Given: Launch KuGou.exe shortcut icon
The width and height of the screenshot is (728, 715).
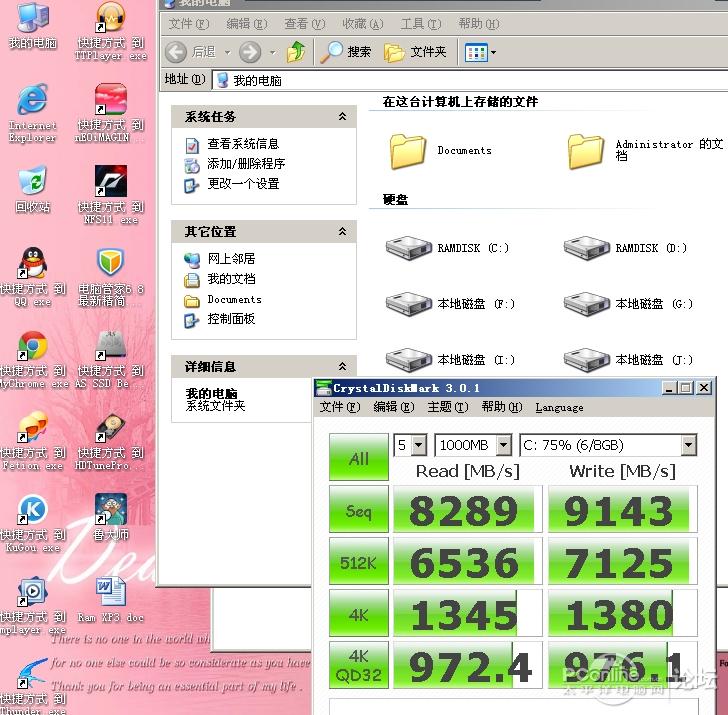Looking at the screenshot, I should tap(32, 510).
